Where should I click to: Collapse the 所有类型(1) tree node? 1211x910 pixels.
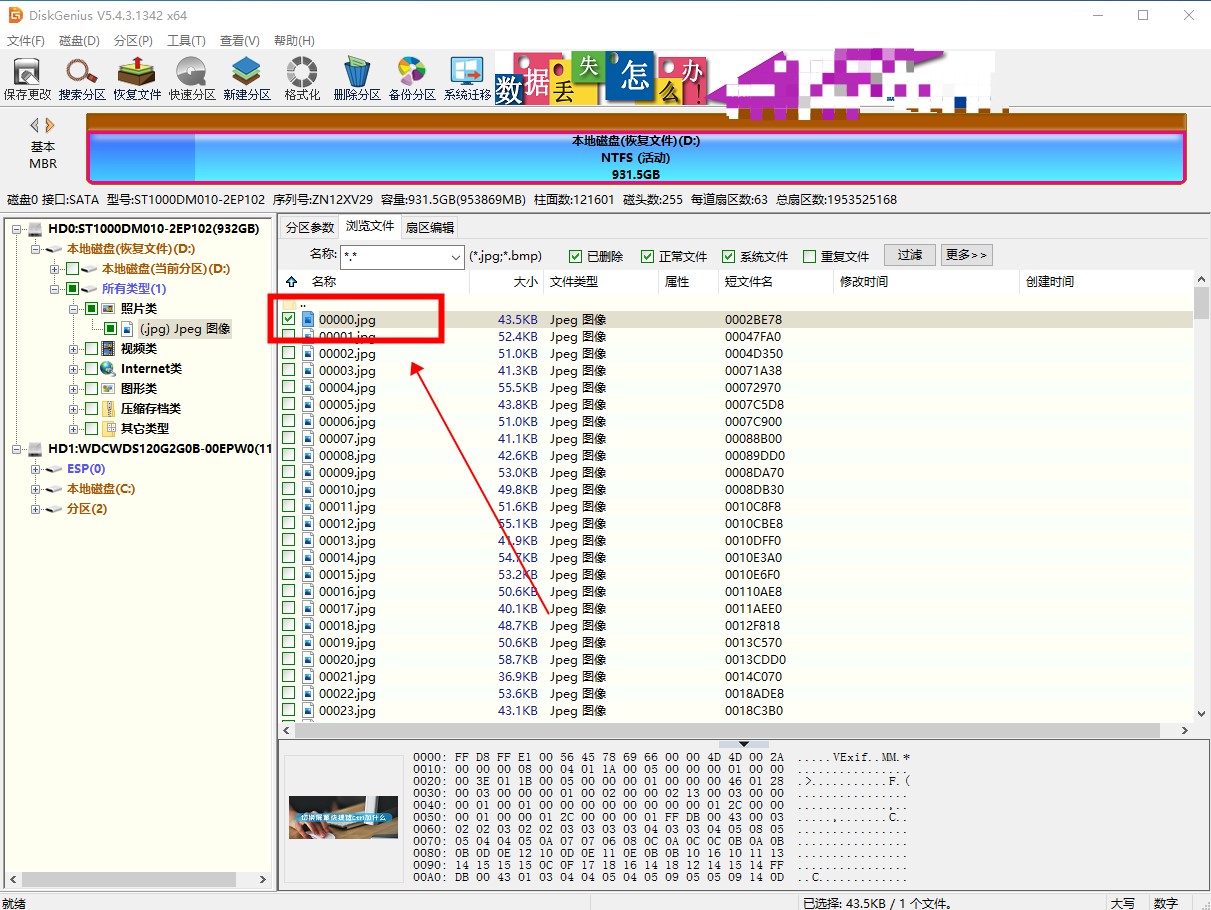pyautogui.click(x=54, y=289)
